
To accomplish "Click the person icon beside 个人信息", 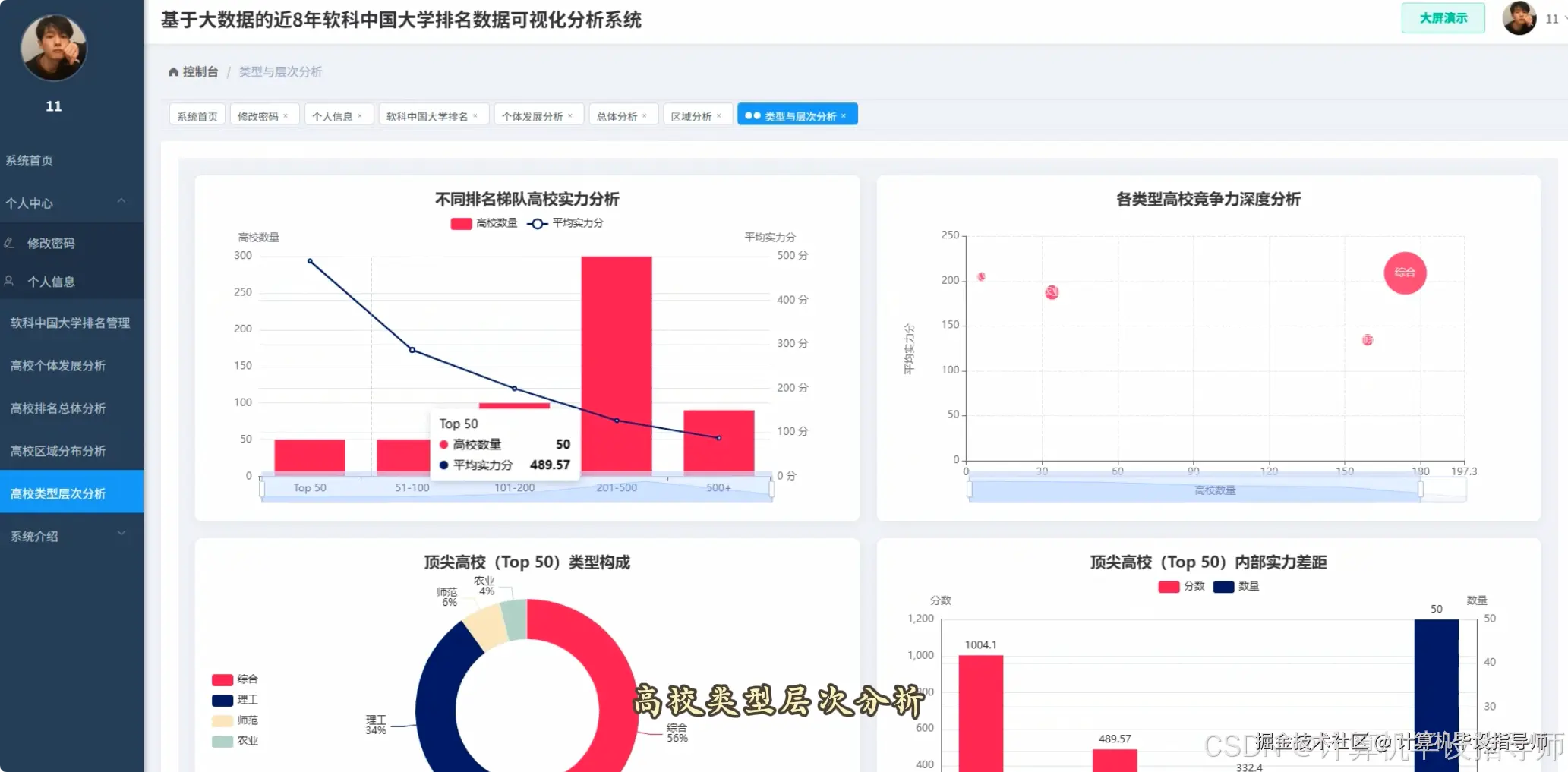I will coord(11,282).
